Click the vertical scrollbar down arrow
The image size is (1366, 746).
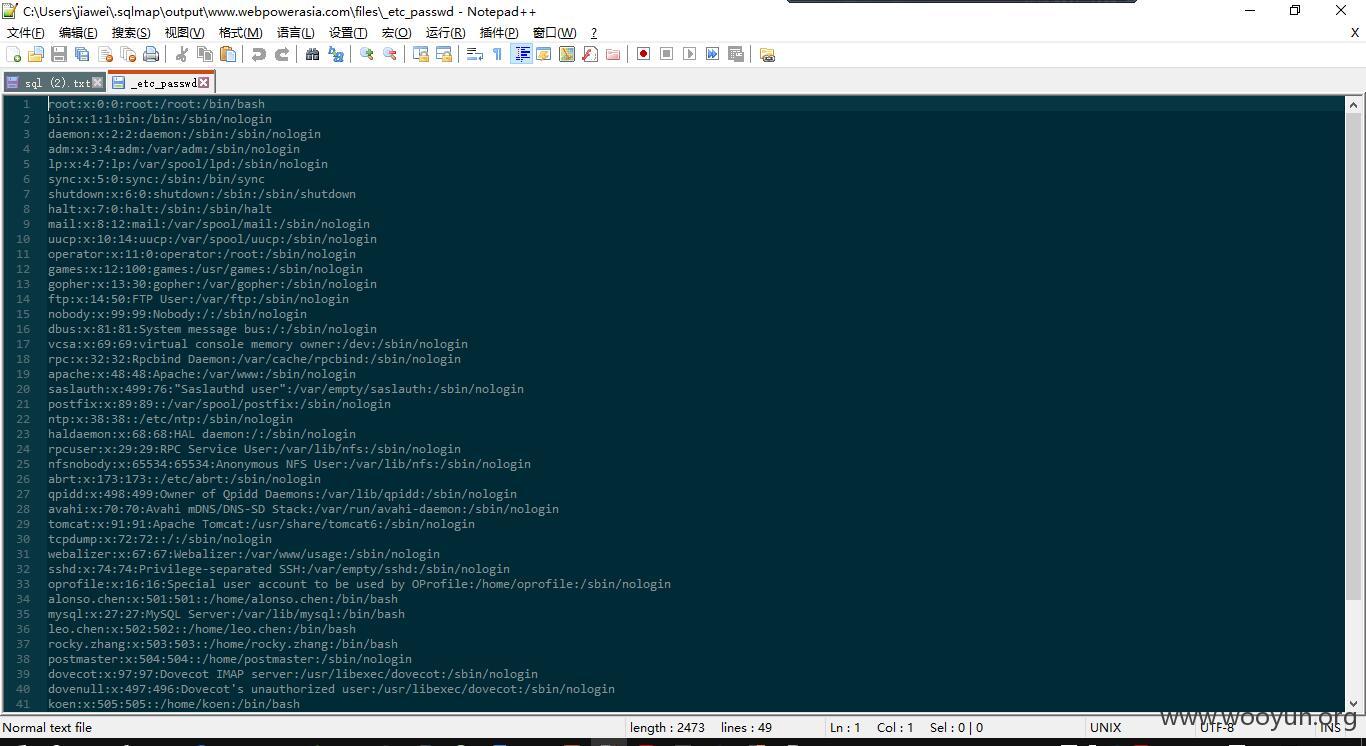coord(1354,703)
